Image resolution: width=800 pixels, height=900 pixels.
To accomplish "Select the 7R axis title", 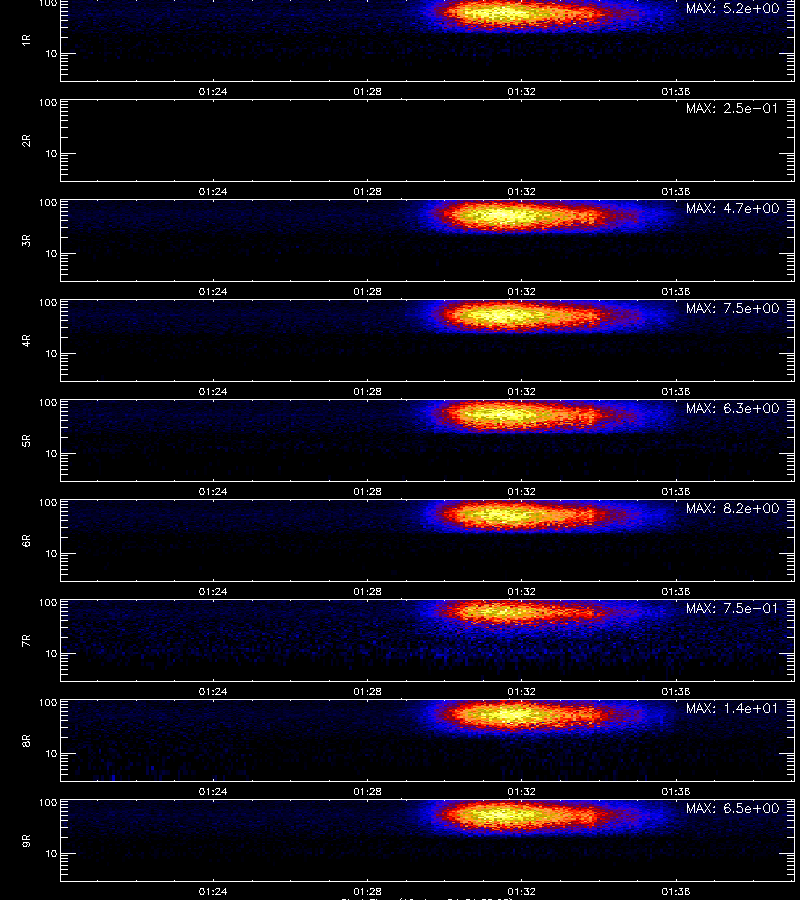I will point(26,640).
